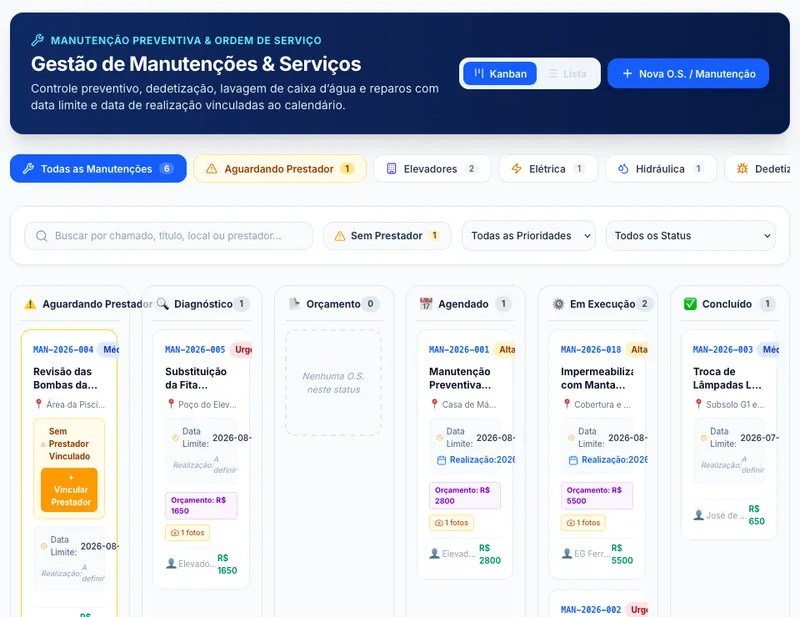The width and height of the screenshot is (800, 617).
Task: Open Todas as Prioridades dropdown
Action: coord(529,236)
